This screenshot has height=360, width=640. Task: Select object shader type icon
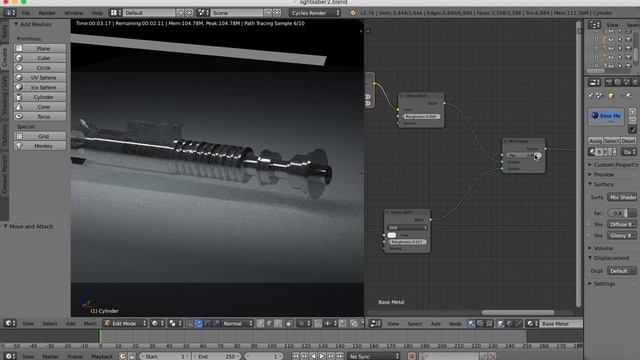(x=500, y=324)
